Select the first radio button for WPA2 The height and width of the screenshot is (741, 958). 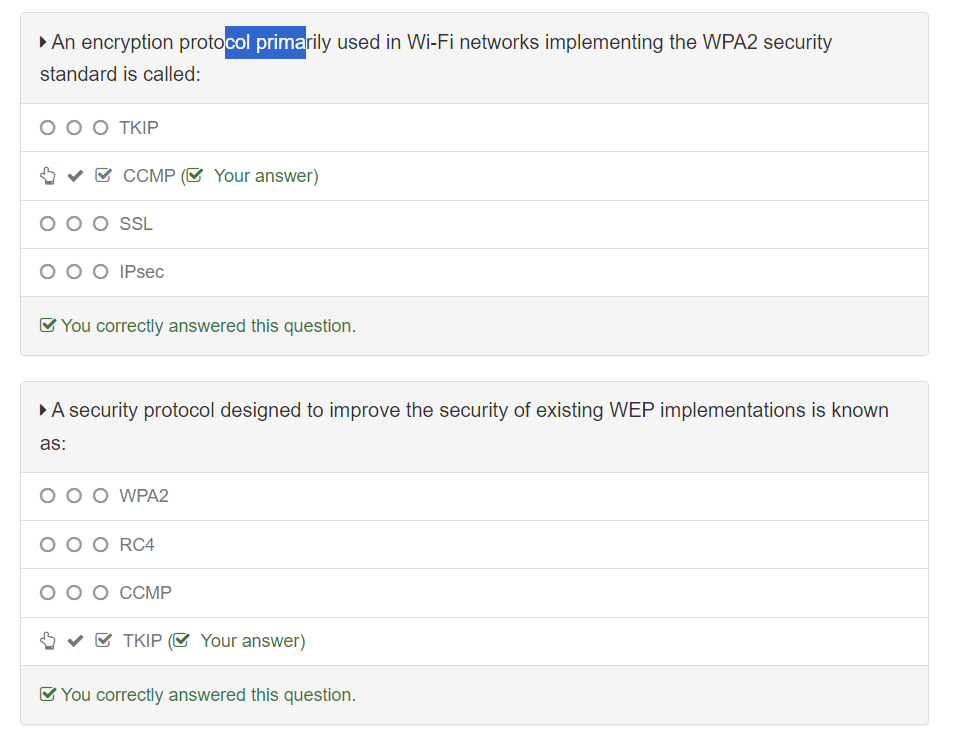47,496
